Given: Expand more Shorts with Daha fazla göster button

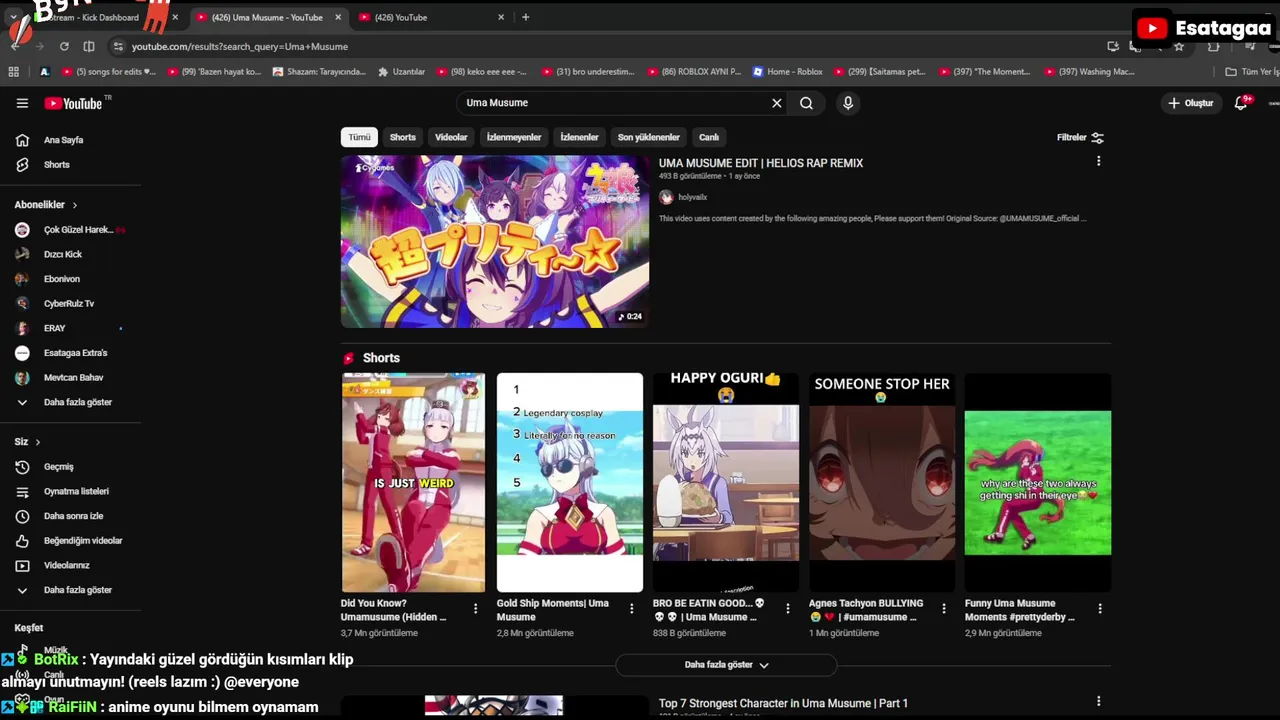Looking at the screenshot, I should point(726,665).
